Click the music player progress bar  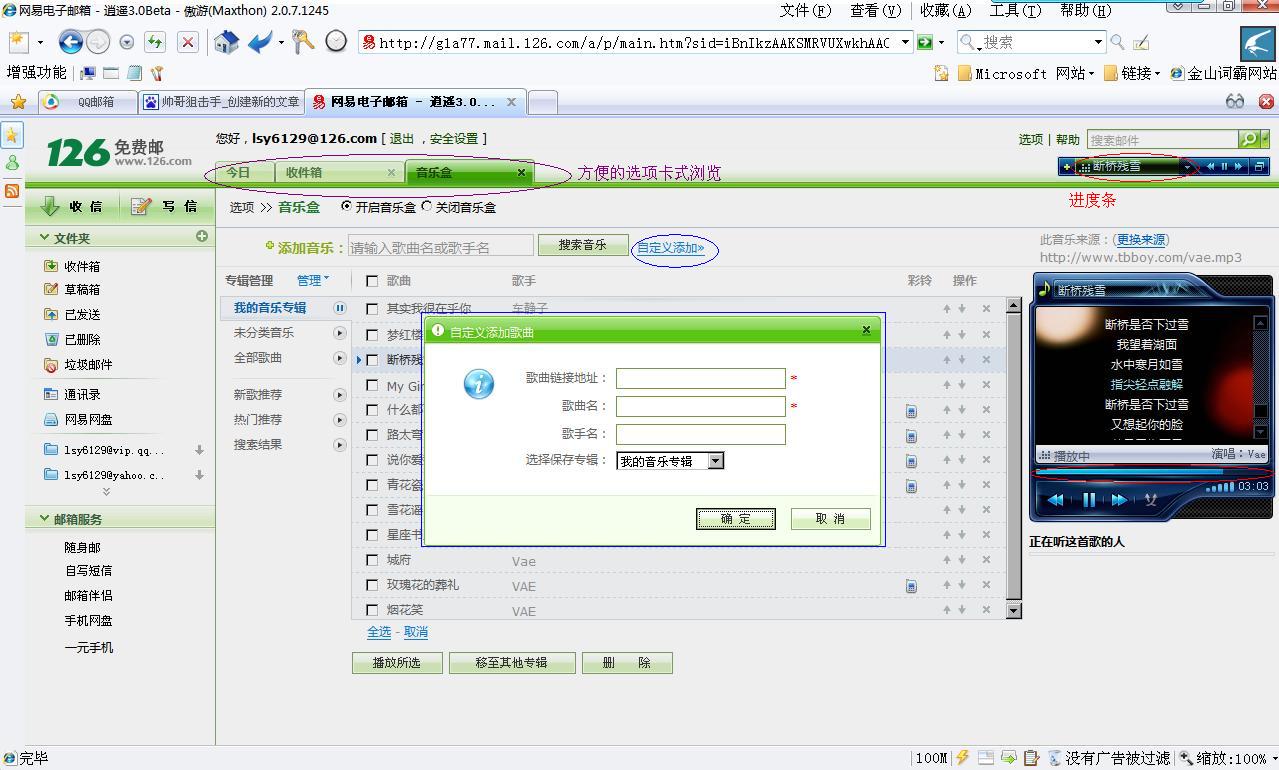(x=1150, y=472)
